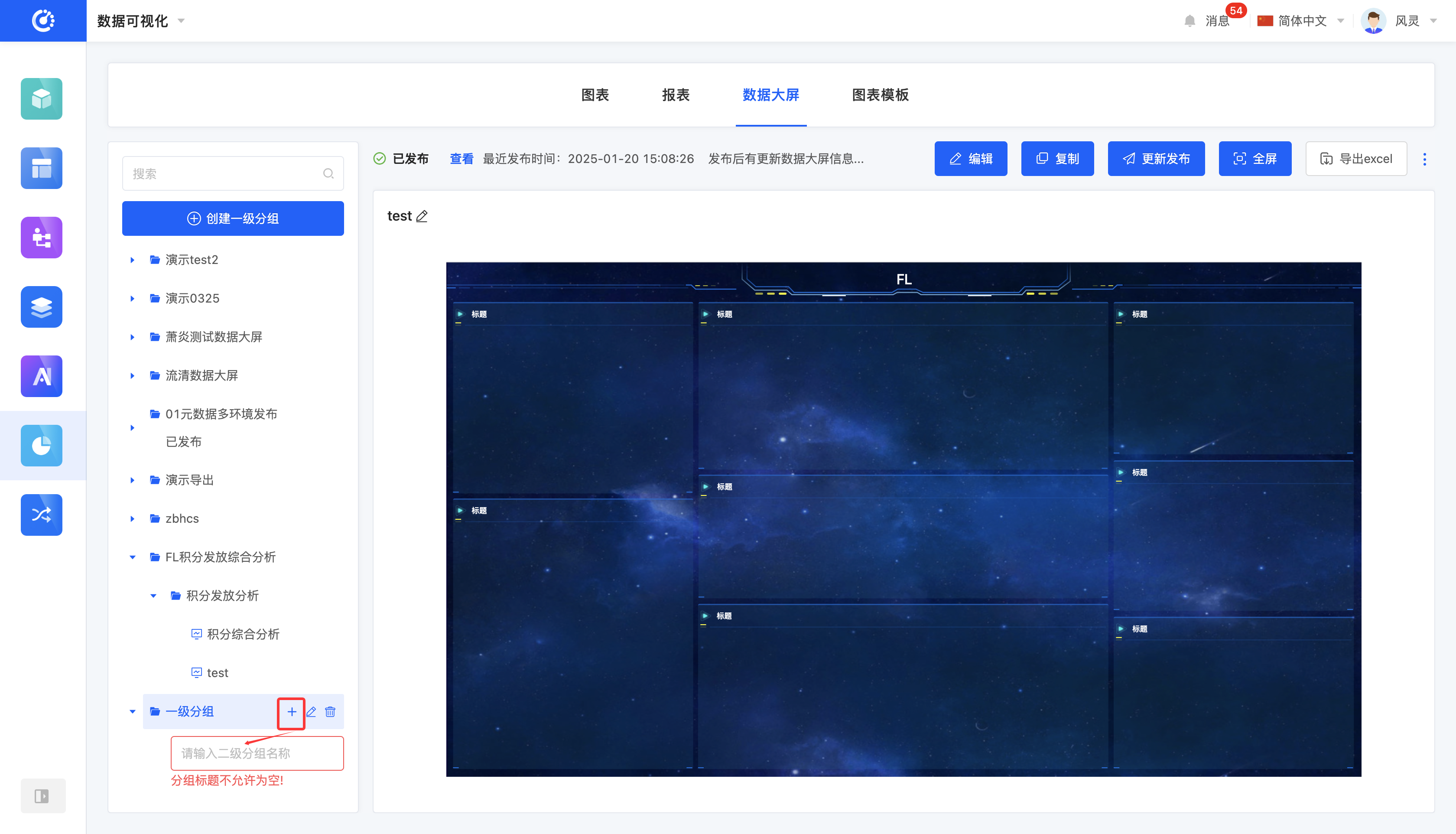Click the 查看 link

pyautogui.click(x=461, y=159)
